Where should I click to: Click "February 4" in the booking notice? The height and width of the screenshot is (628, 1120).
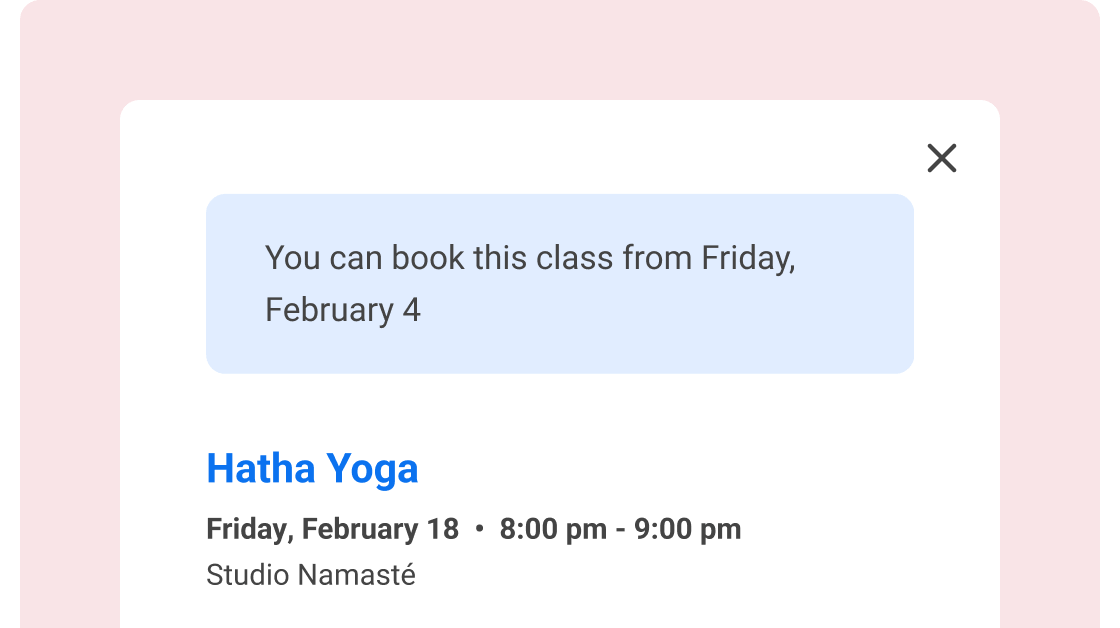tap(342, 310)
